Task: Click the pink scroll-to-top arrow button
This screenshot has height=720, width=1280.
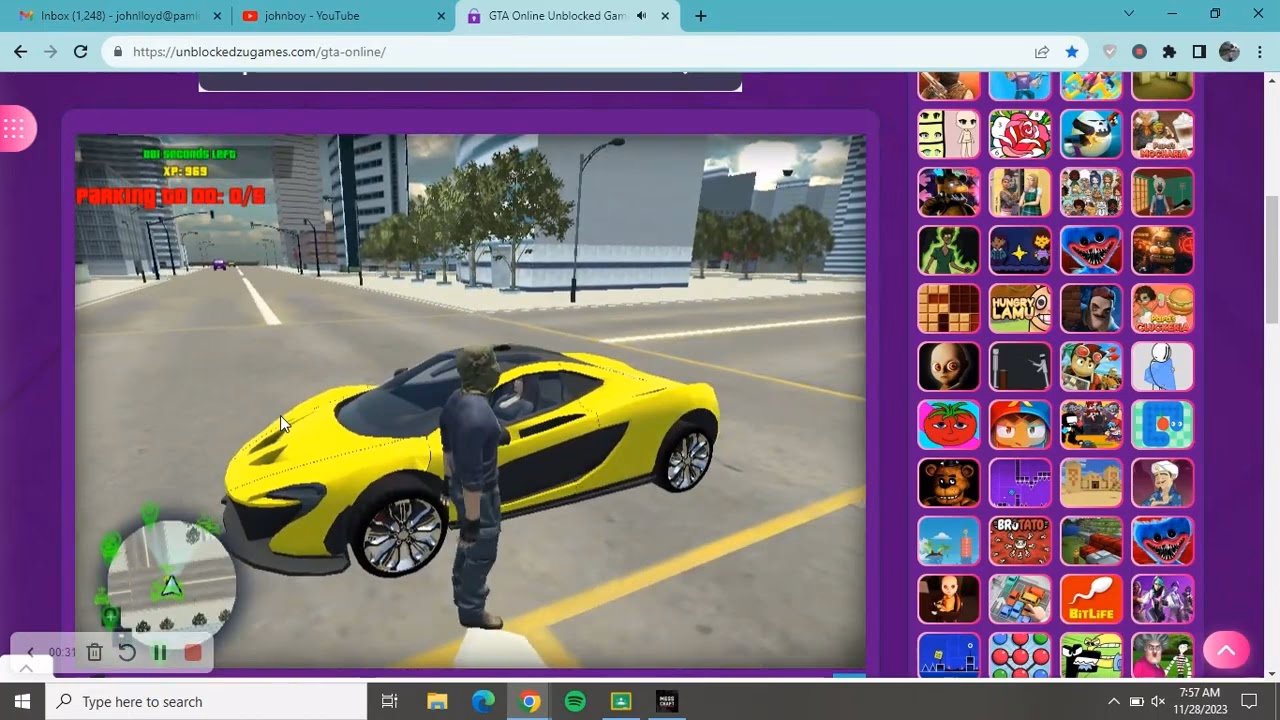Action: click(x=1226, y=650)
